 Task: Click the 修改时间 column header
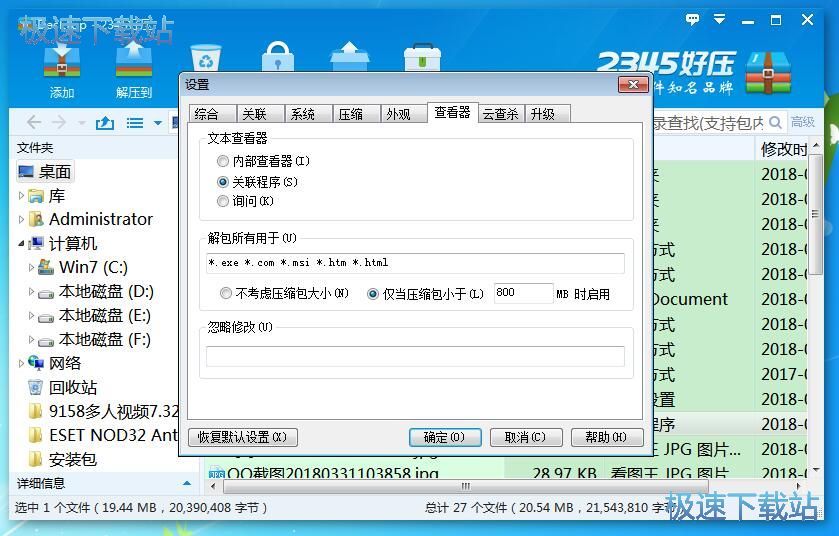pos(784,149)
